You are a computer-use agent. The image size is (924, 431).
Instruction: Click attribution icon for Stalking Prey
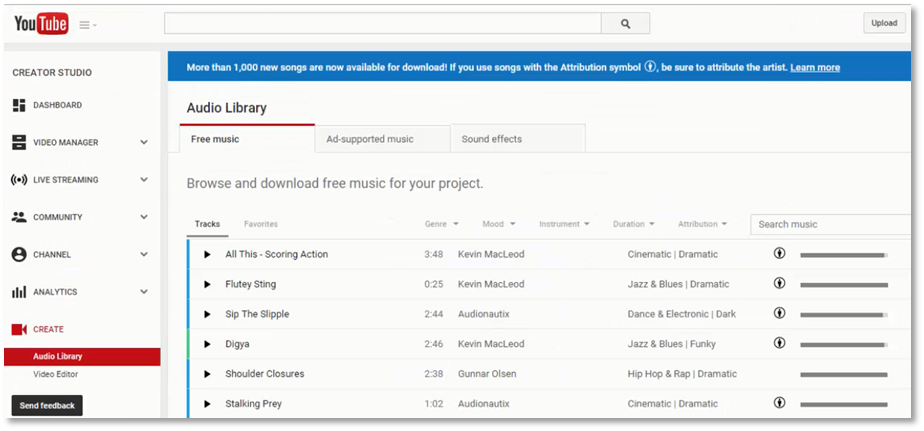click(x=780, y=403)
